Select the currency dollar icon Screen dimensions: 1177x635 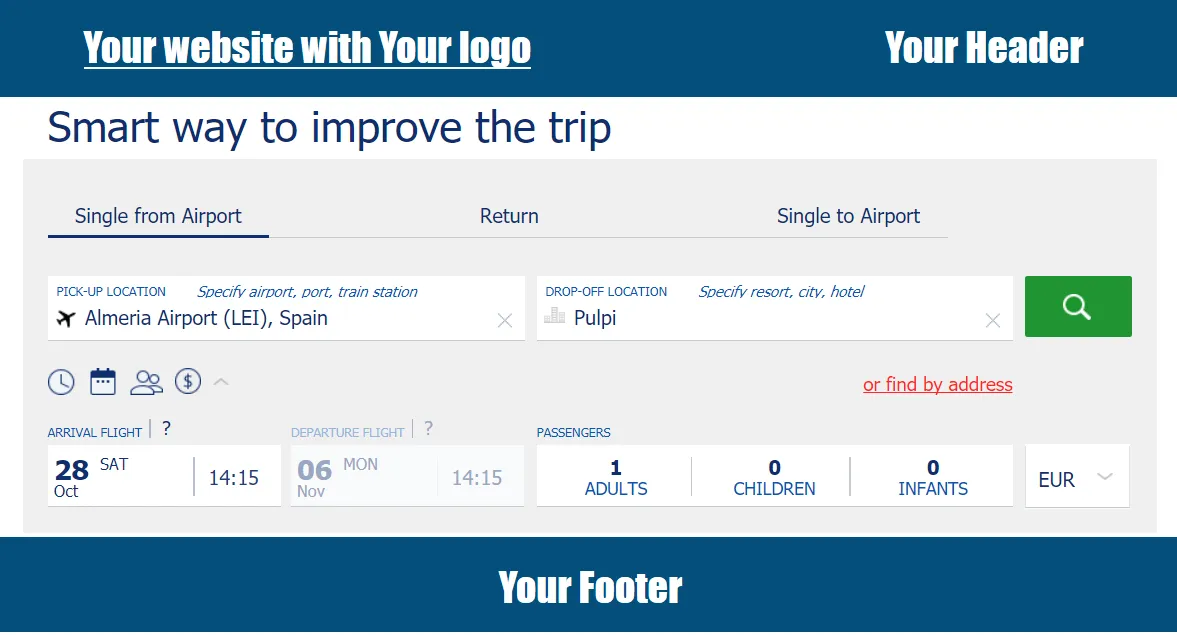(188, 381)
